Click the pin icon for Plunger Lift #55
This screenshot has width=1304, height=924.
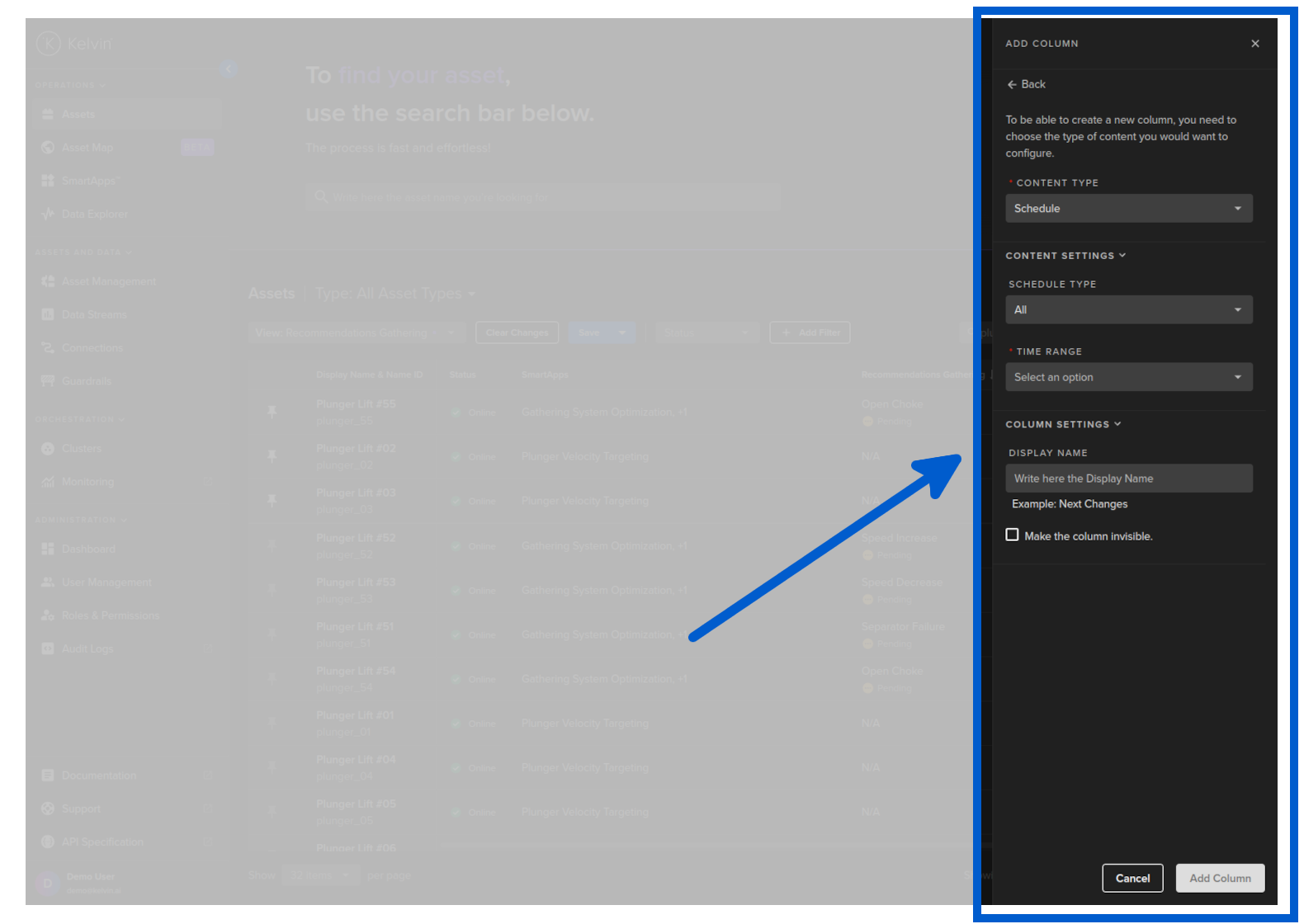pyautogui.click(x=272, y=411)
